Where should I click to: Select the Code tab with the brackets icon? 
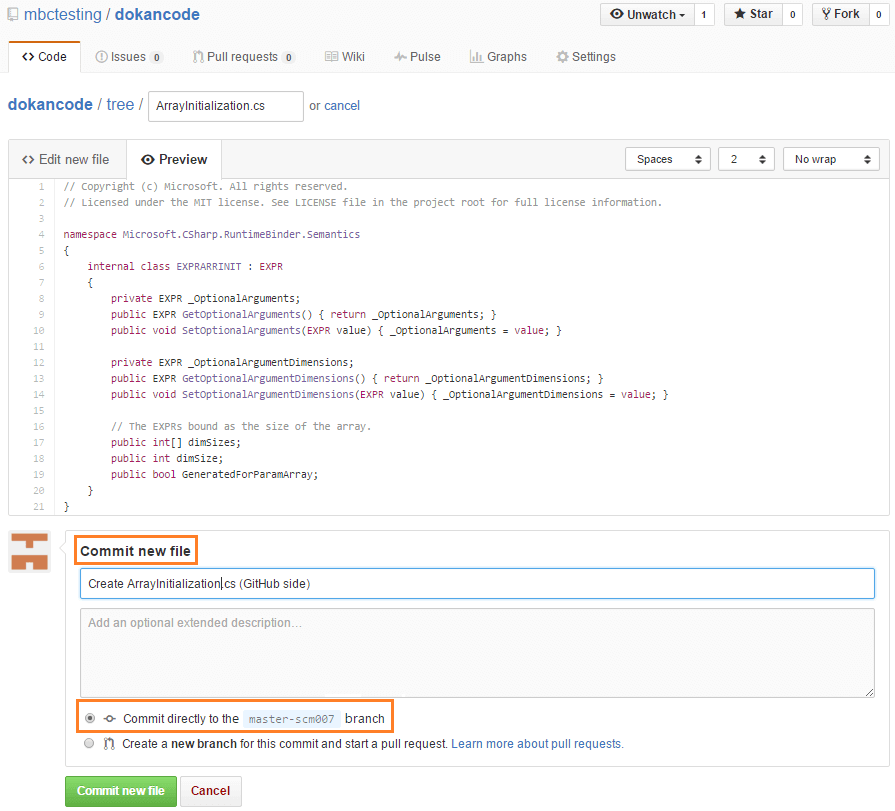(x=44, y=57)
